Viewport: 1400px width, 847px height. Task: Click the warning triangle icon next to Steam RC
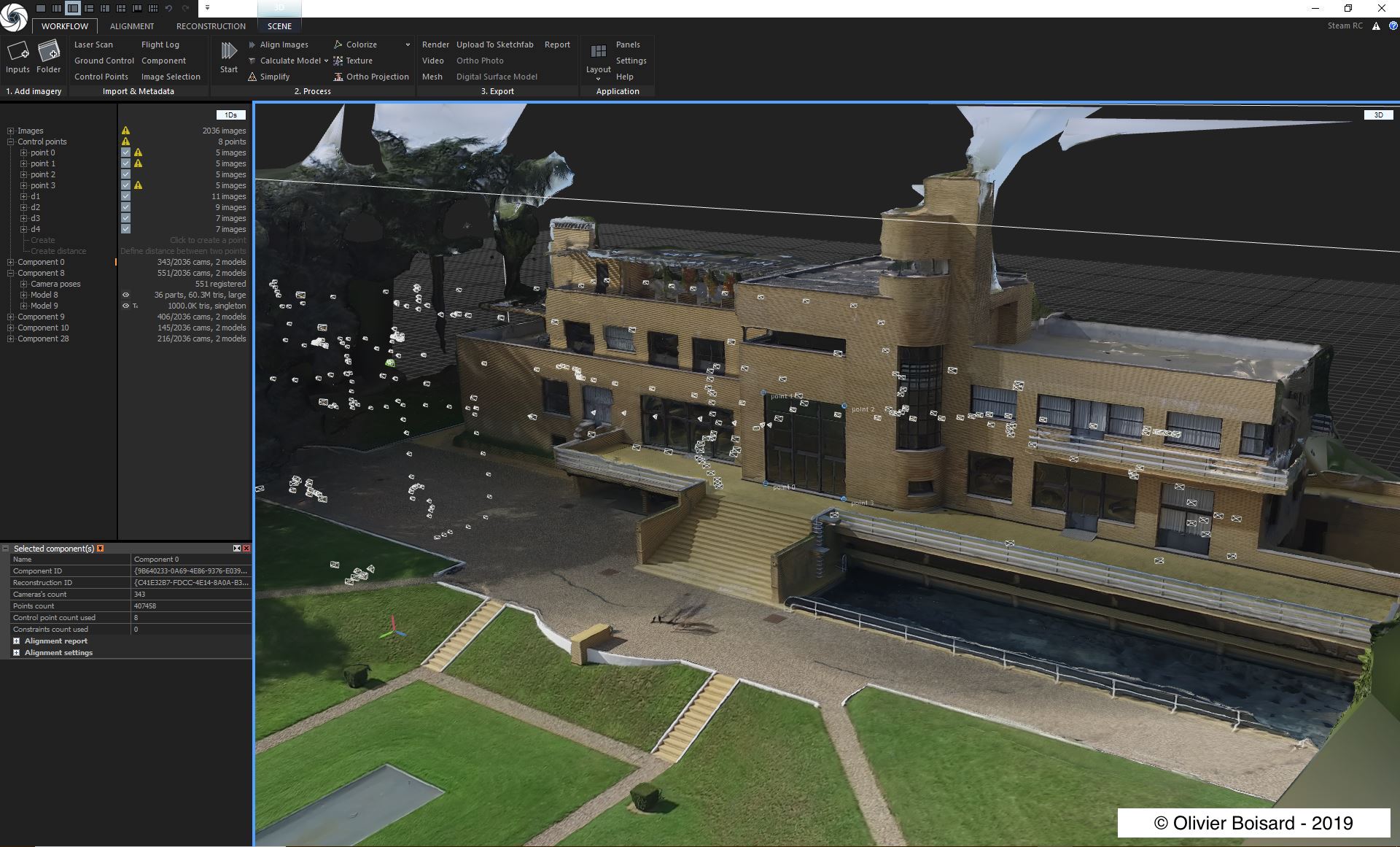coord(1376,26)
